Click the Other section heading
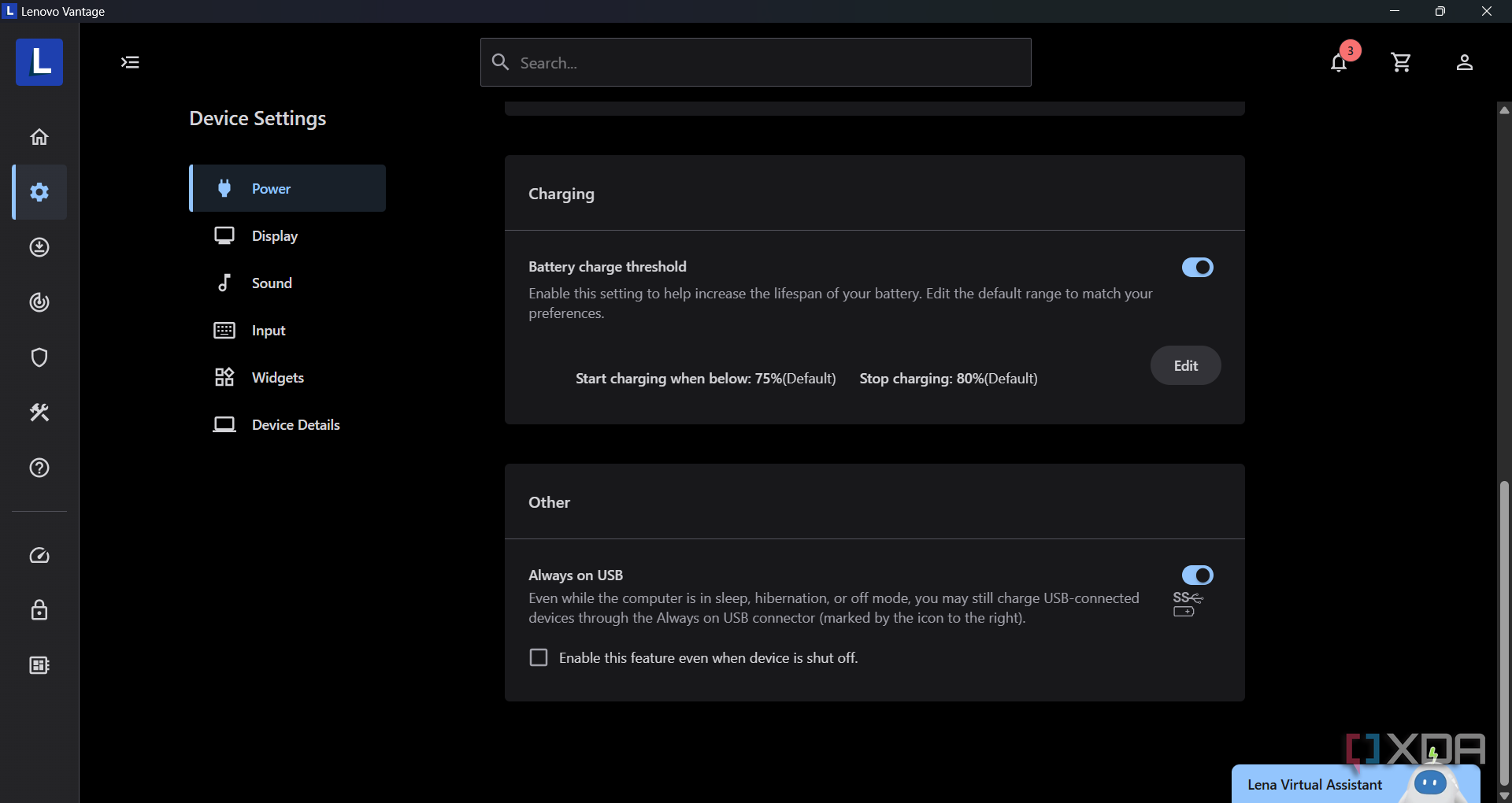The height and width of the screenshot is (803, 1512). tap(549, 502)
